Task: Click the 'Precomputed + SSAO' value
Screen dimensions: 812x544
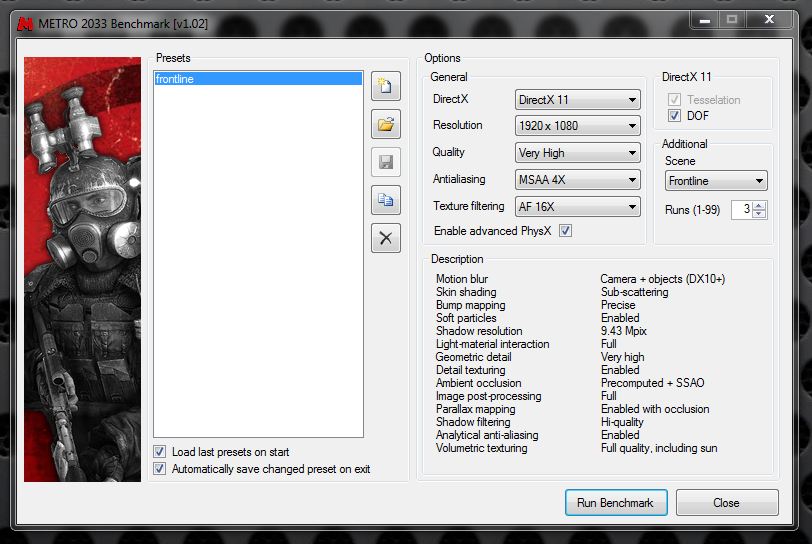Action: (x=652, y=383)
